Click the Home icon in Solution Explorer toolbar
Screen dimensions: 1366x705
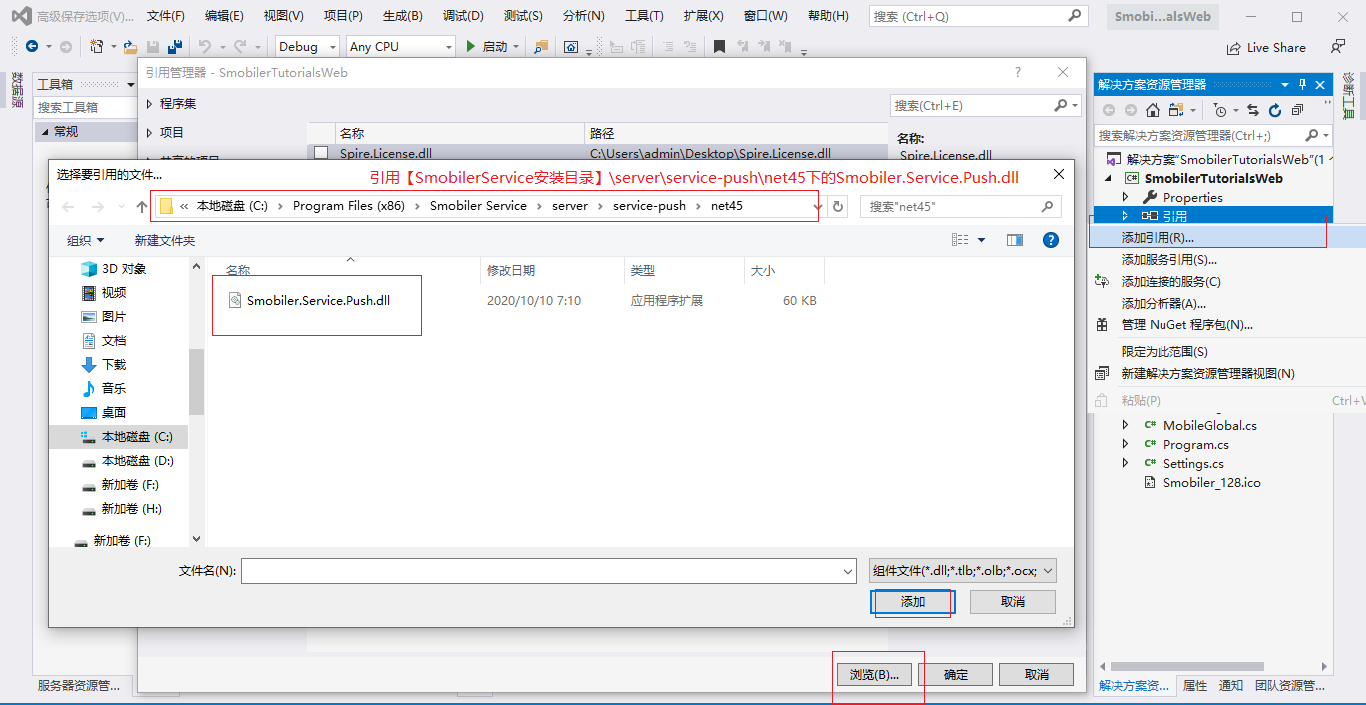click(1153, 110)
